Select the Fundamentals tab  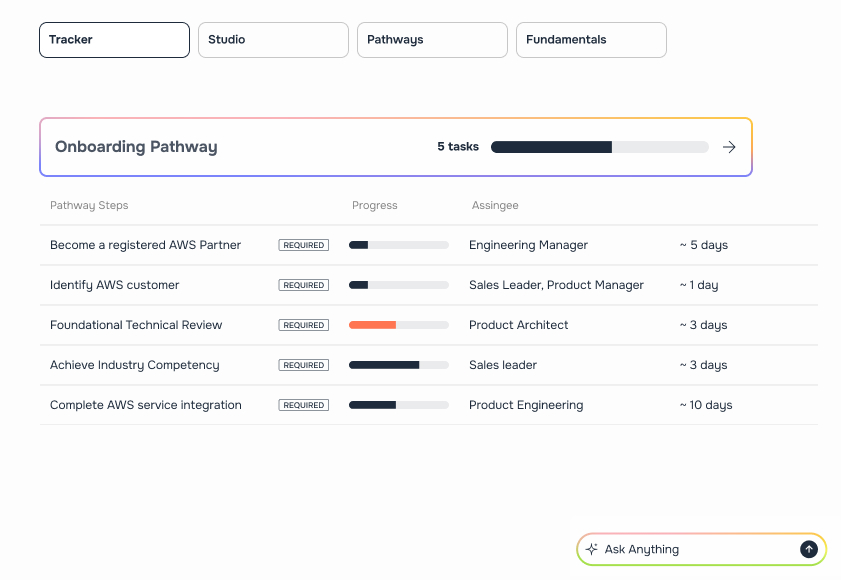click(591, 40)
